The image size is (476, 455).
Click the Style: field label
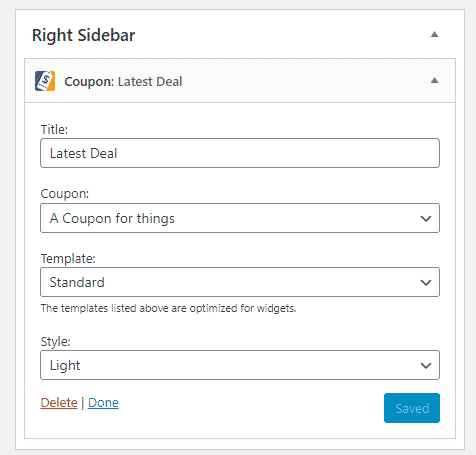tap(55, 342)
